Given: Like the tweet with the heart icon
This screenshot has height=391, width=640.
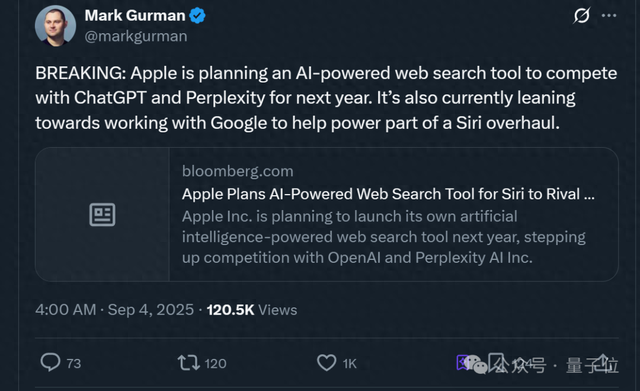Looking at the screenshot, I should coord(327,363).
